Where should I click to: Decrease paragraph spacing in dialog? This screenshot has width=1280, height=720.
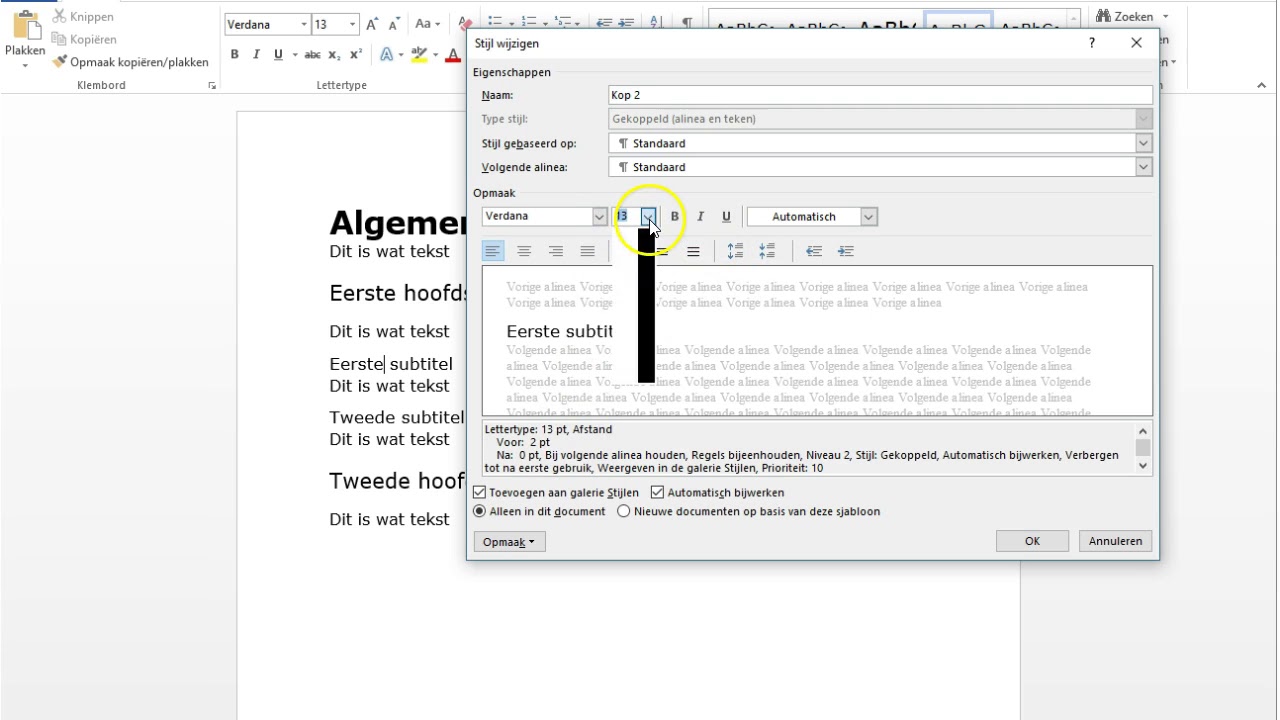(767, 251)
